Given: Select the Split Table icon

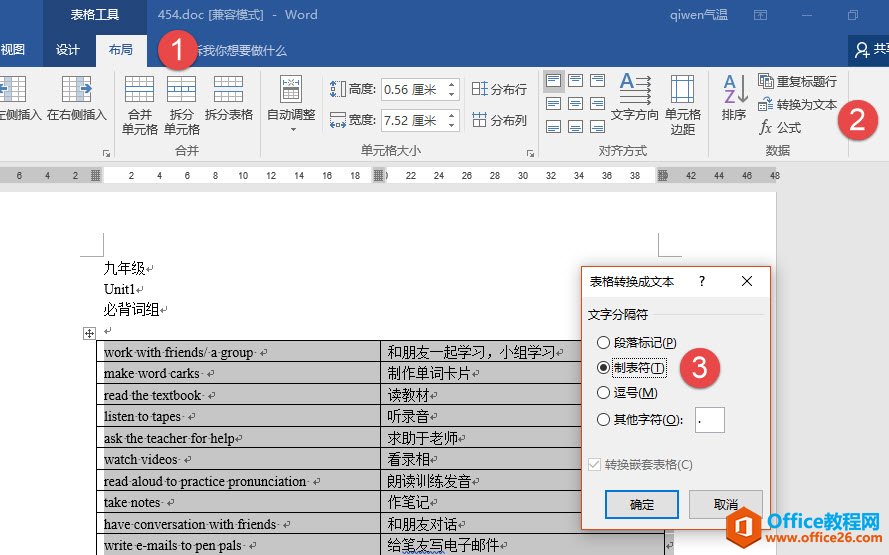Looking at the screenshot, I should 228,98.
